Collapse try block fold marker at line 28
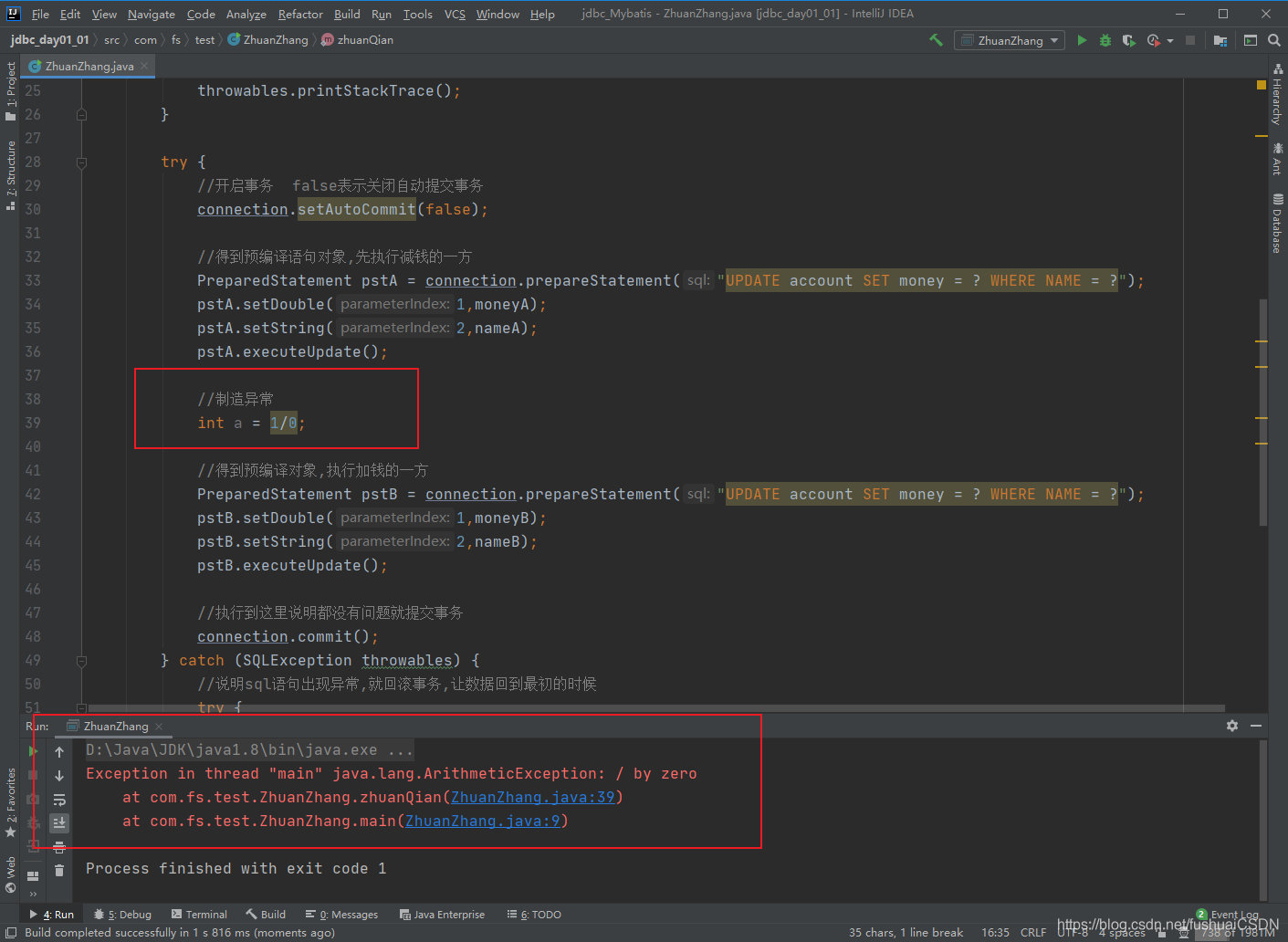The height and width of the screenshot is (942, 1288). (x=81, y=162)
